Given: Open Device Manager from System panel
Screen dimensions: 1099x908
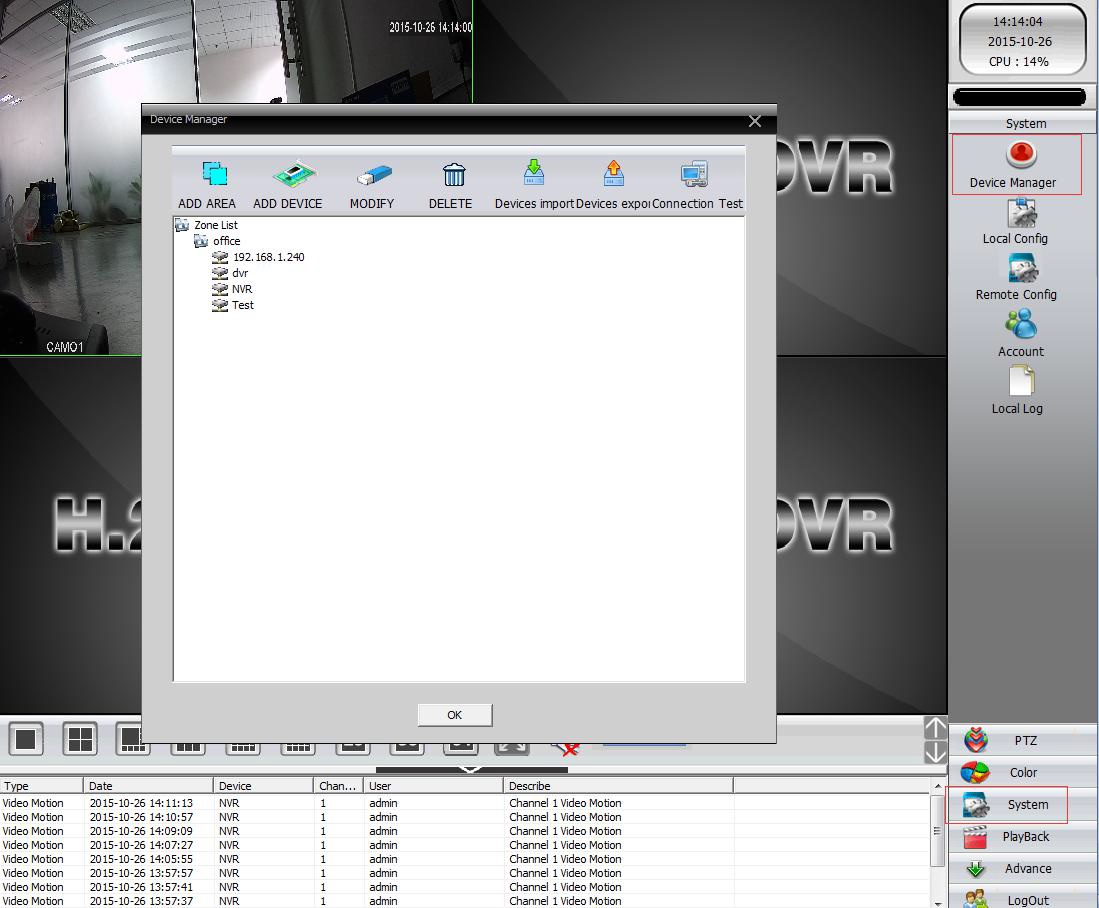Looking at the screenshot, I should pyautogui.click(x=1016, y=165).
